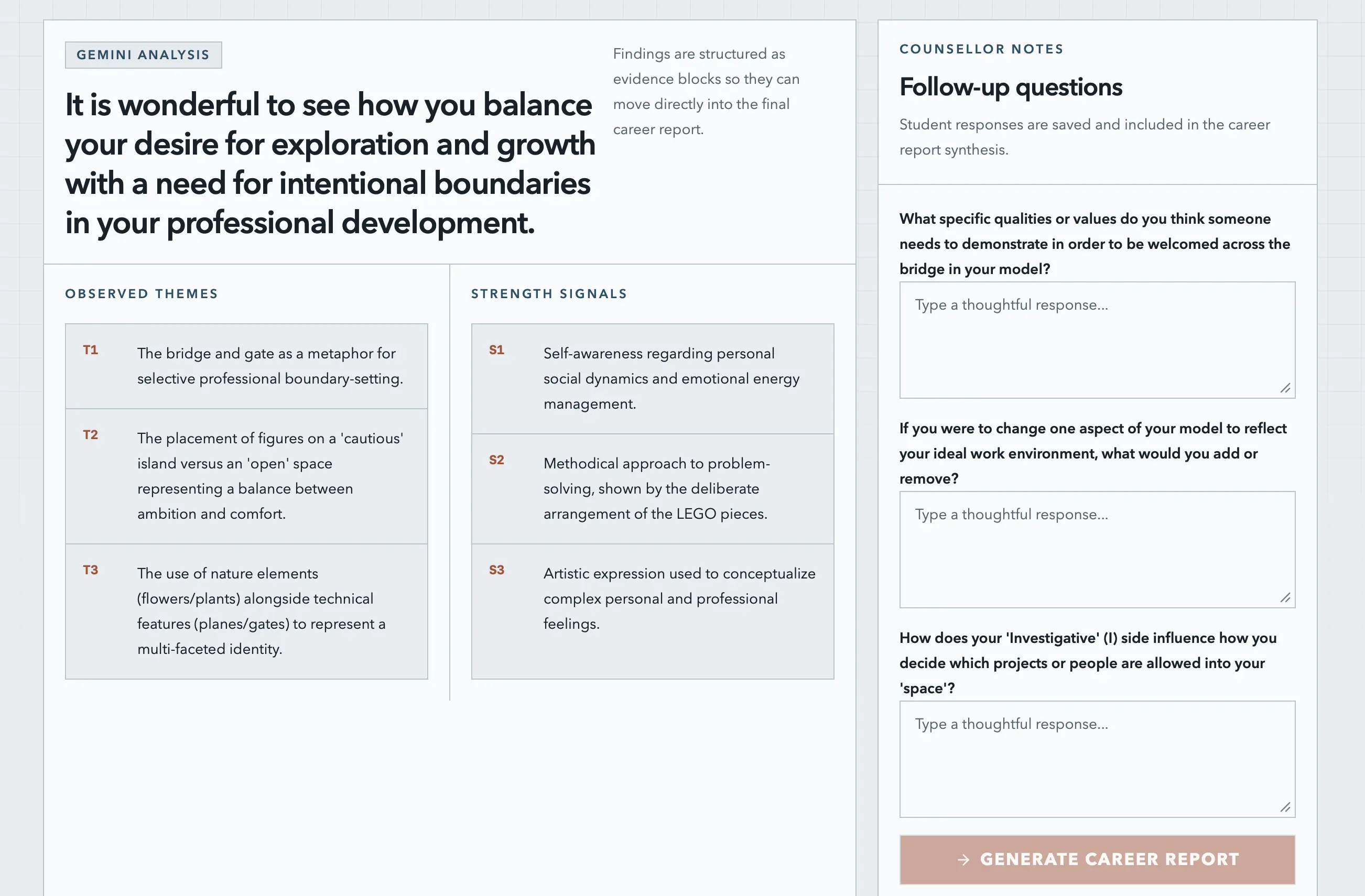
Task: Click the Observed Themes heading
Action: 142,293
